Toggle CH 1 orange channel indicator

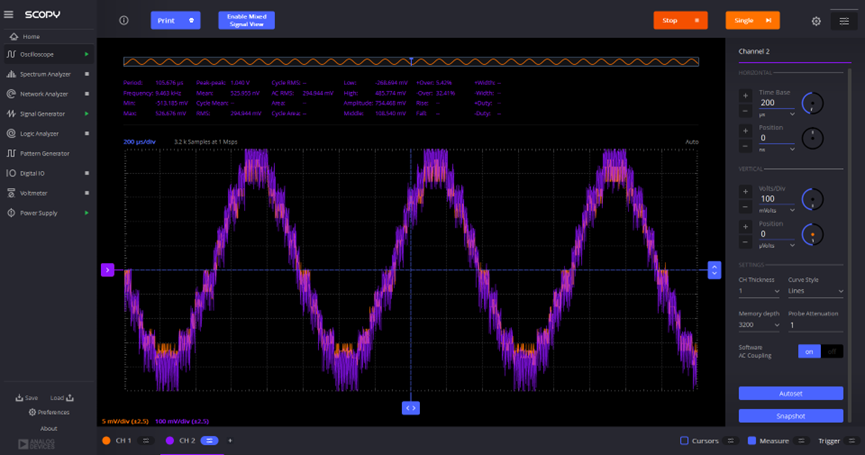tap(106, 441)
